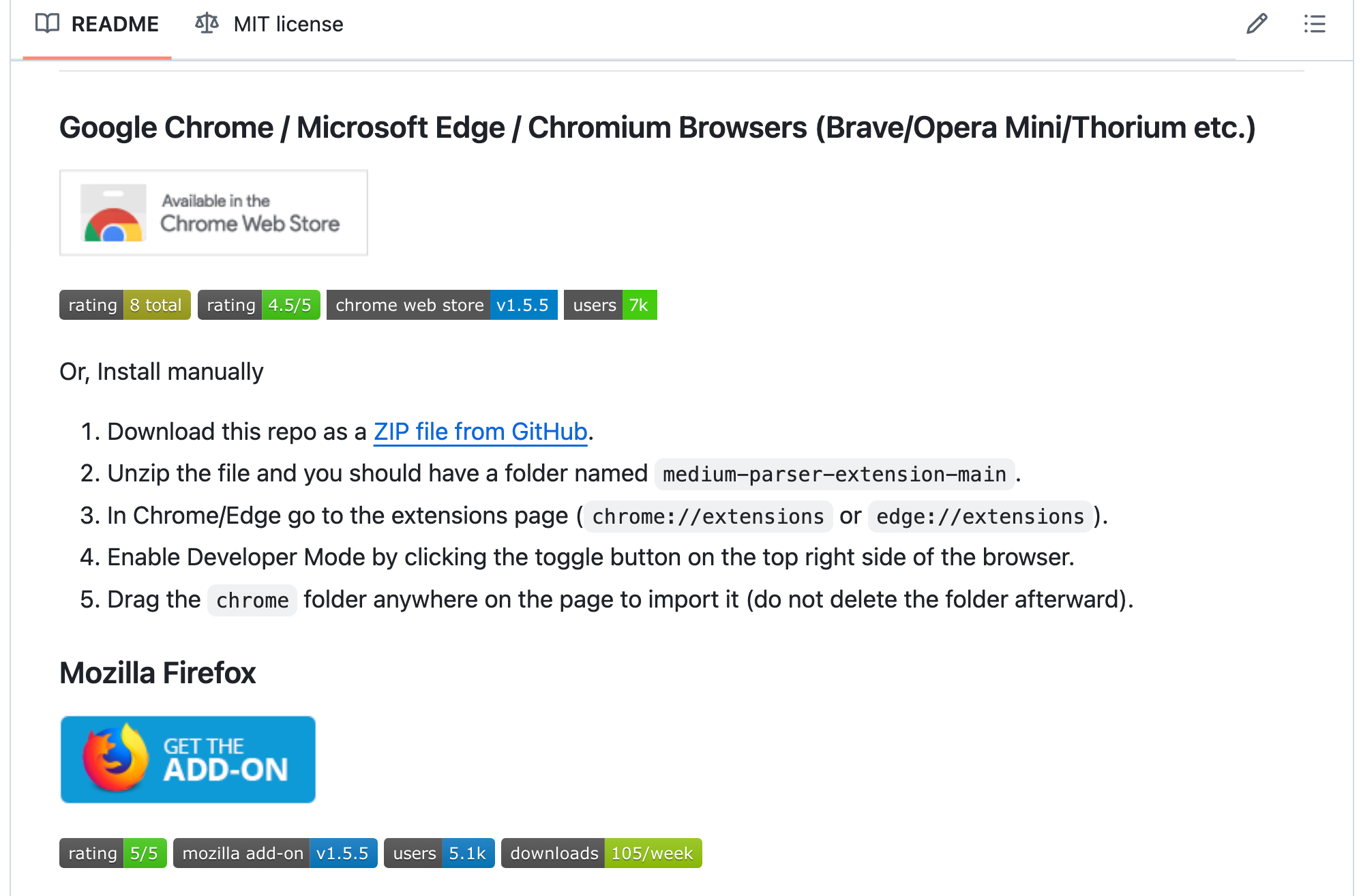Click the rating 4.5/5 badge

click(x=258, y=305)
